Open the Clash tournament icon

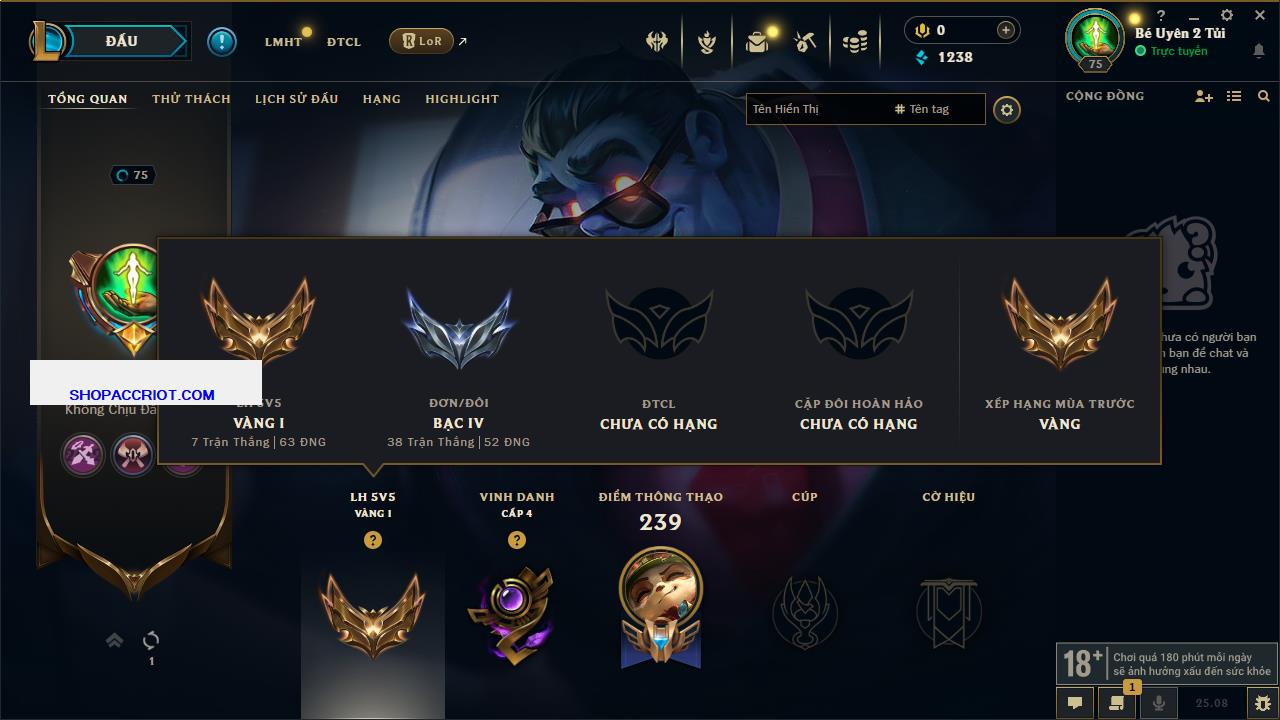657,42
